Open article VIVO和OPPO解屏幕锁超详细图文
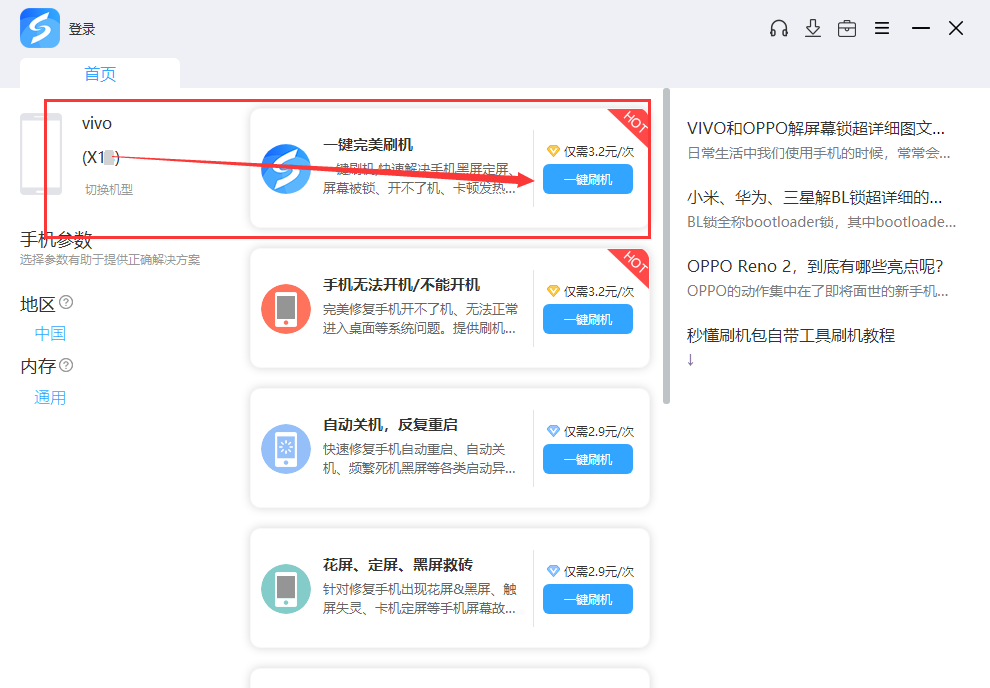Viewport: 990px width, 688px height. pos(816,128)
